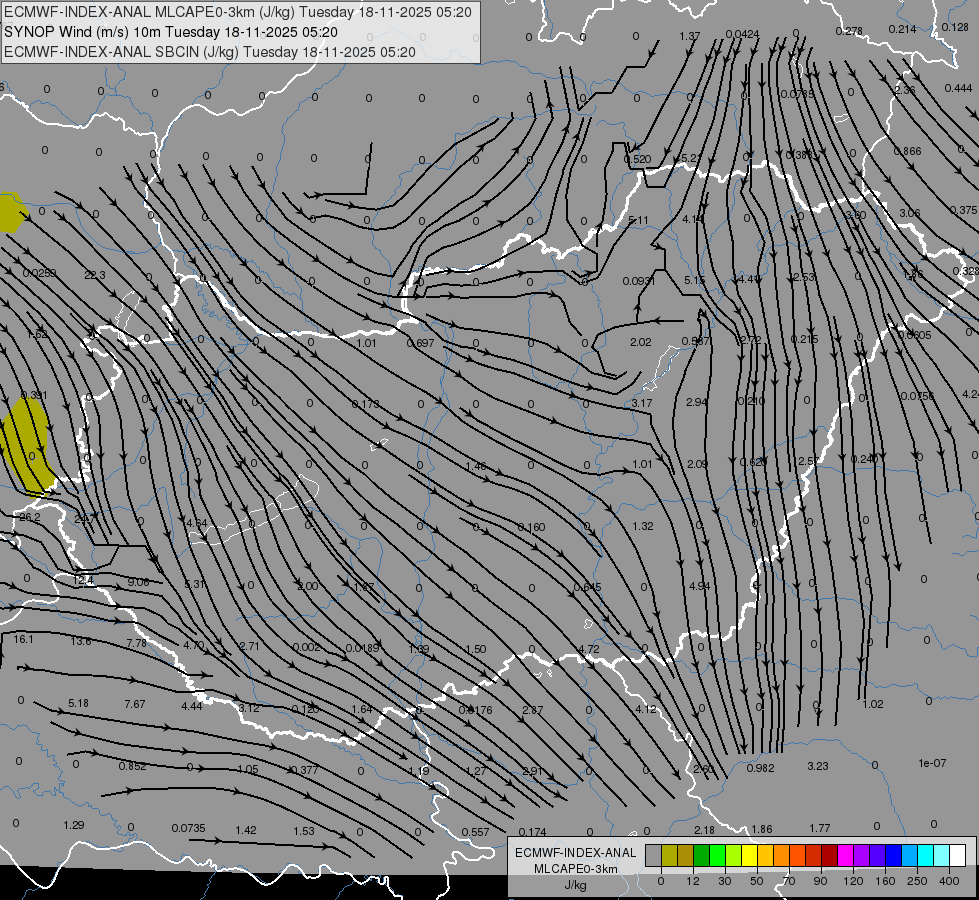The height and width of the screenshot is (900, 979).
Task: Click the pure yellow legend swatch
Action: (749, 855)
